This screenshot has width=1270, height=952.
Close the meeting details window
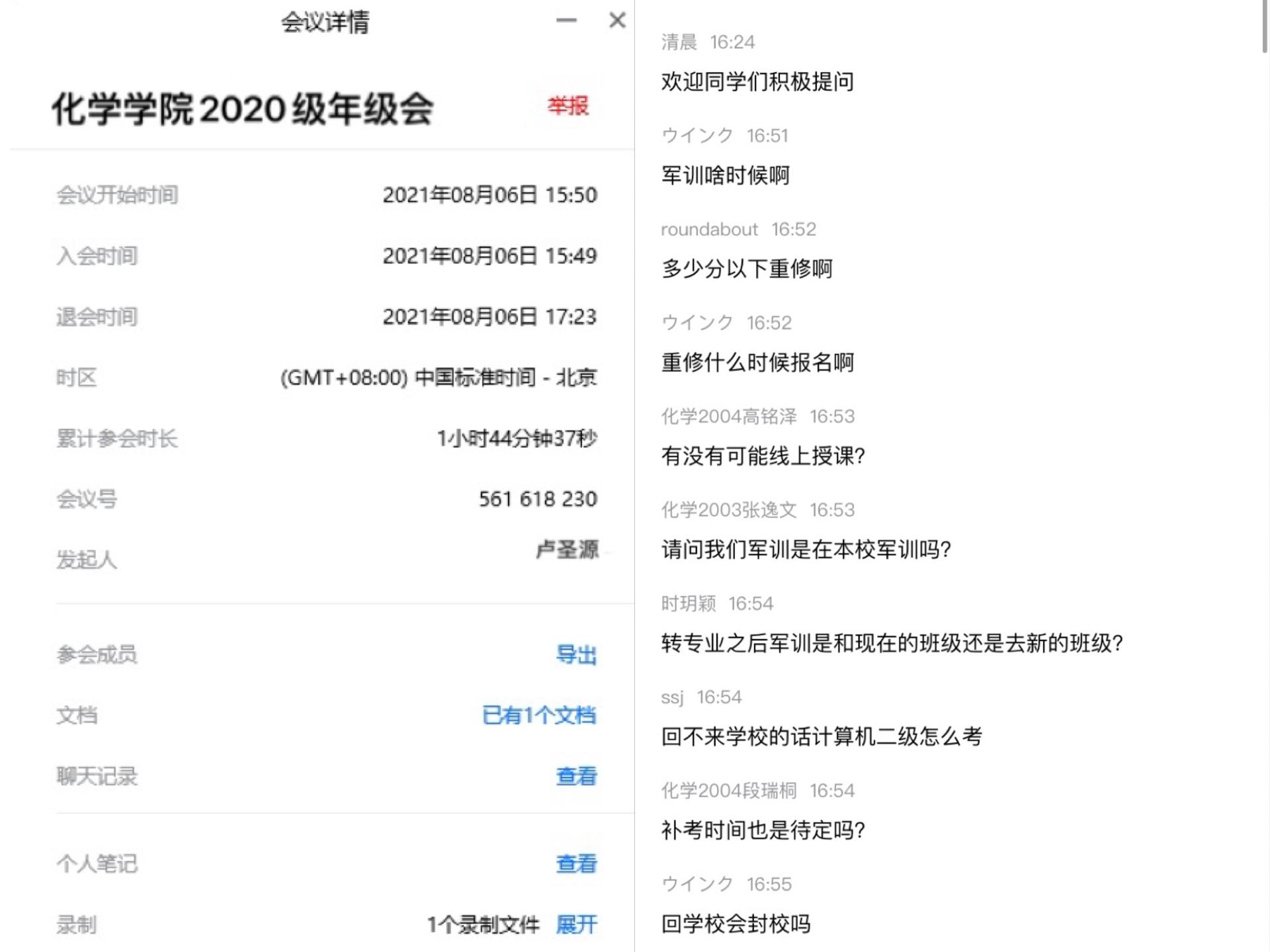tap(617, 21)
